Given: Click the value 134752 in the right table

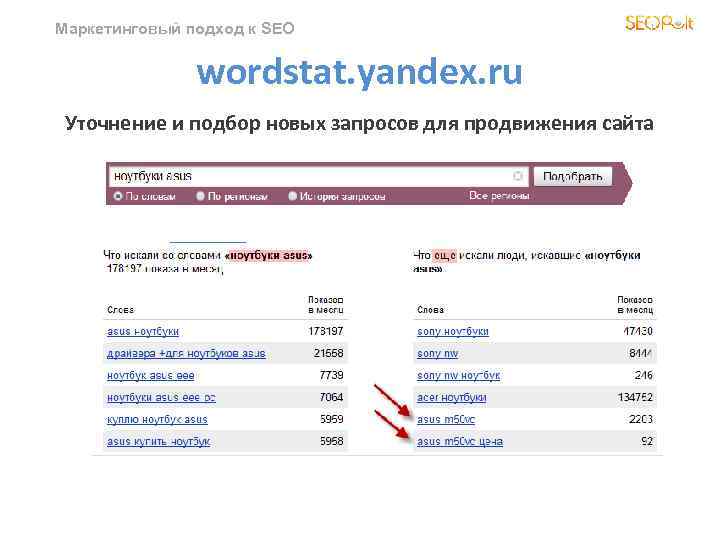Looking at the screenshot, I should [x=635, y=398].
